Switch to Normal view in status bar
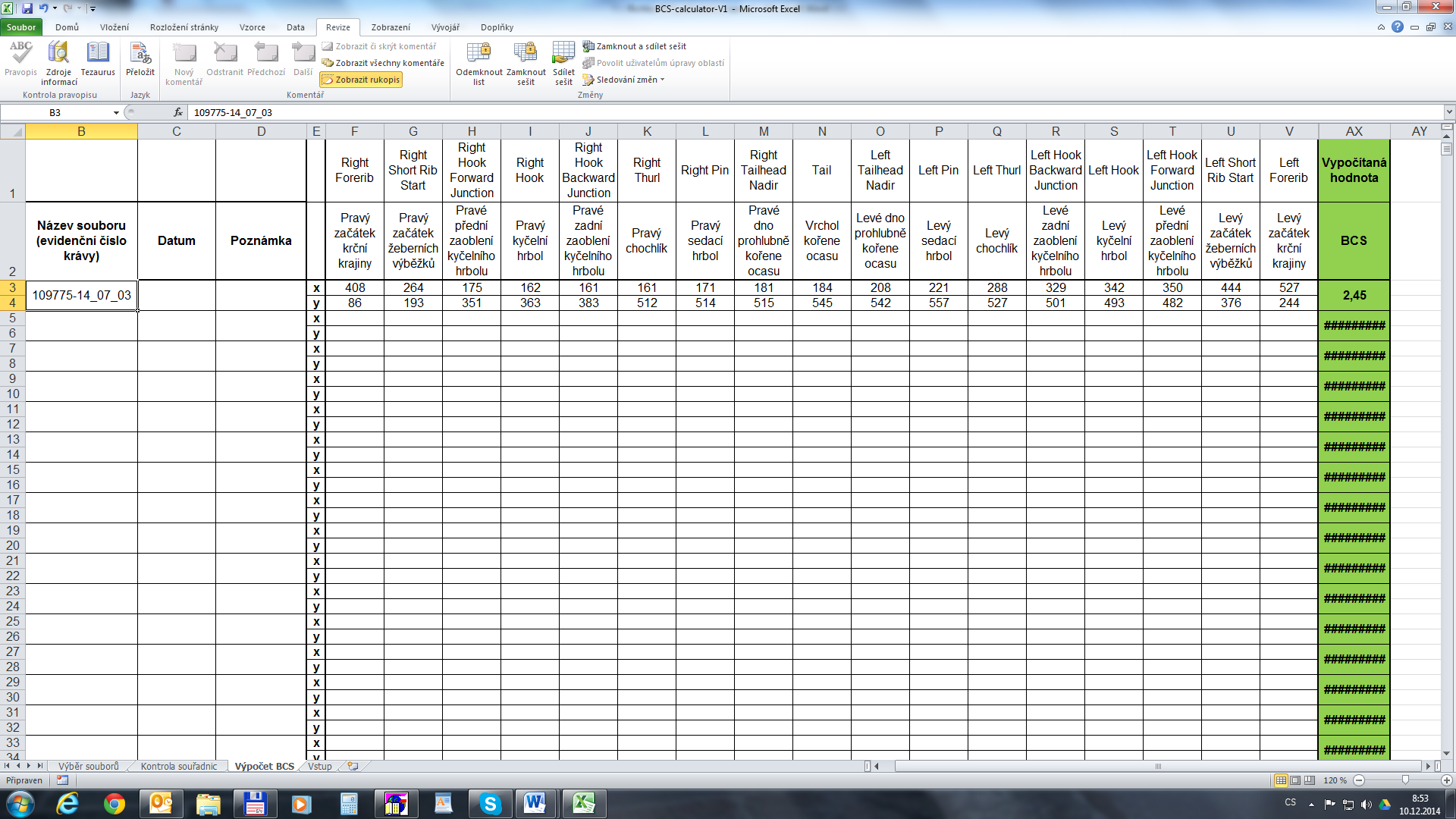 (1281, 780)
